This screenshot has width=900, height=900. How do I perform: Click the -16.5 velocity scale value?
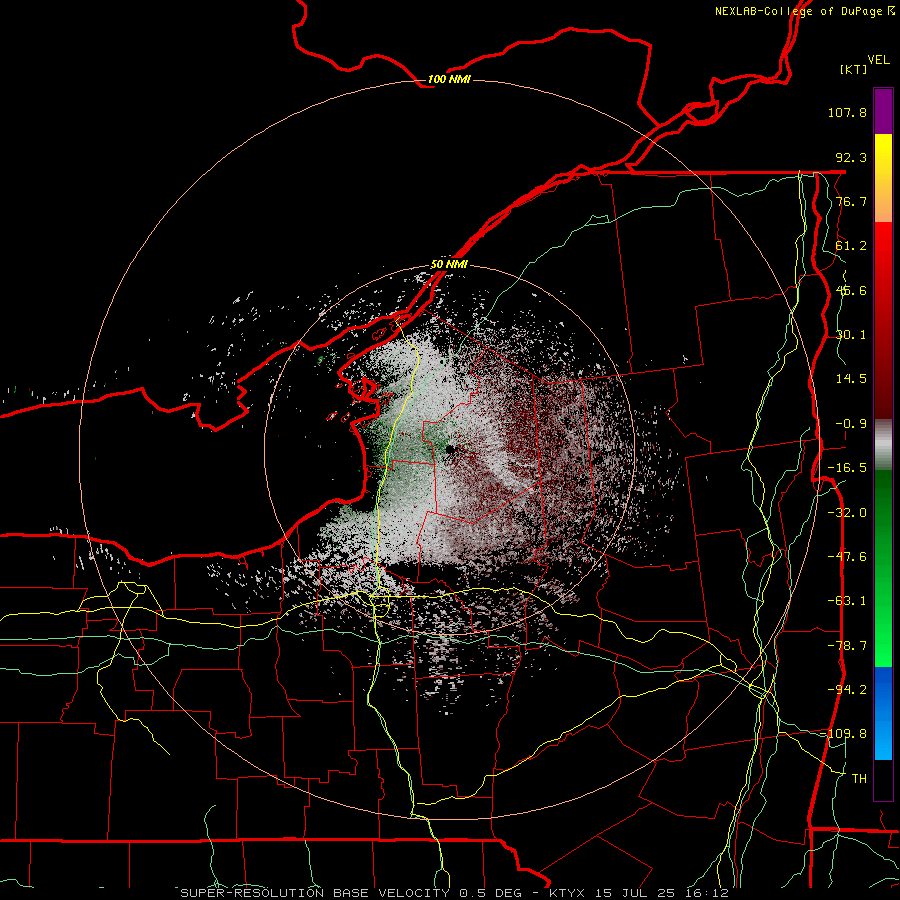point(847,468)
